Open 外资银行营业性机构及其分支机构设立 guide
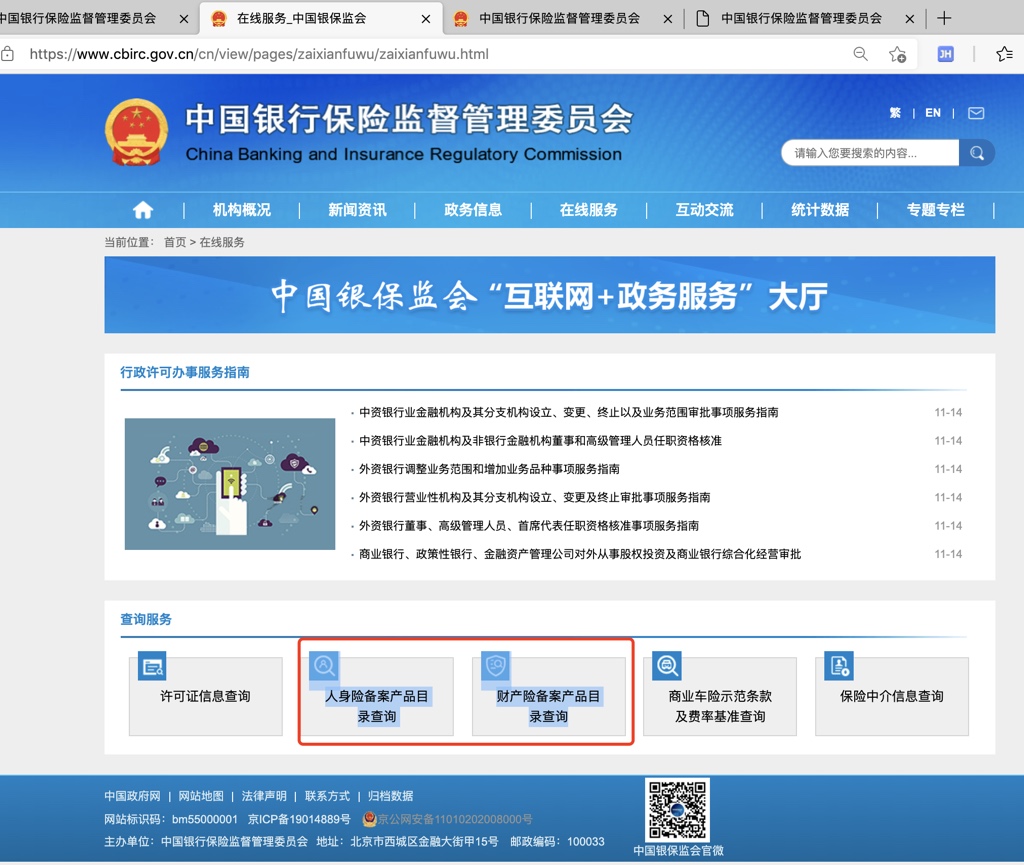Image resolution: width=1024 pixels, height=865 pixels. pyautogui.click(x=534, y=497)
